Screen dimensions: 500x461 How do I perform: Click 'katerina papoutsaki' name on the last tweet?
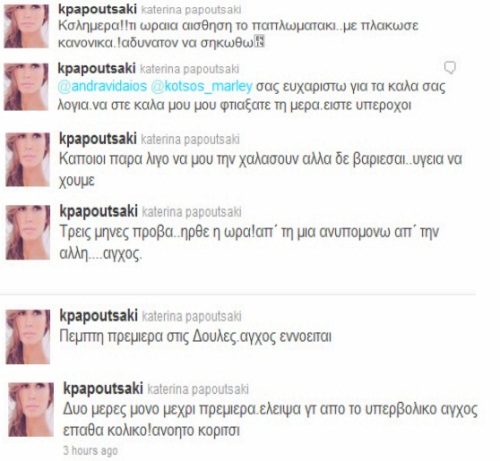click(x=198, y=389)
